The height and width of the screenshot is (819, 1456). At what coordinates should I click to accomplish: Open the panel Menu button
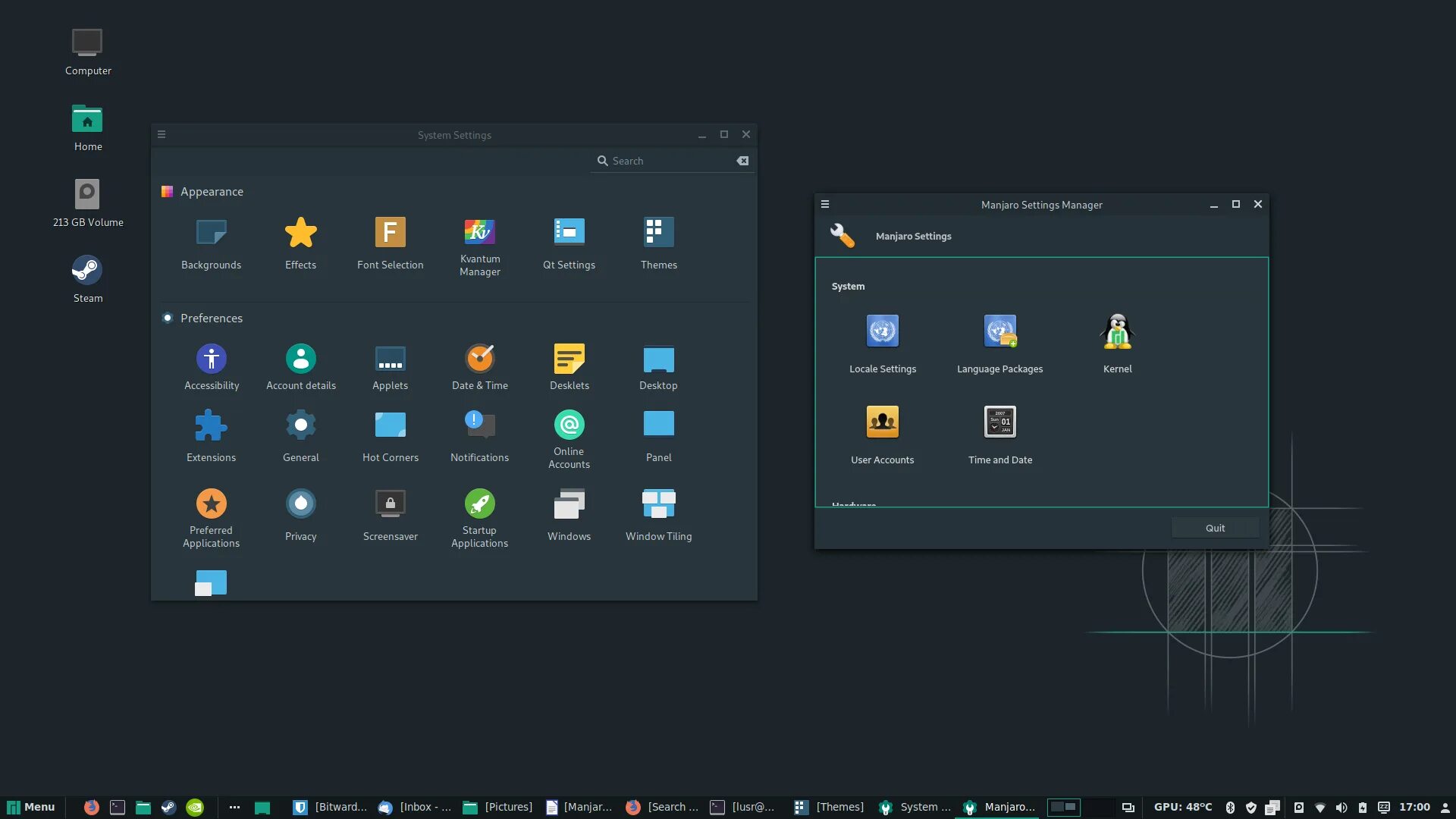tap(31, 807)
